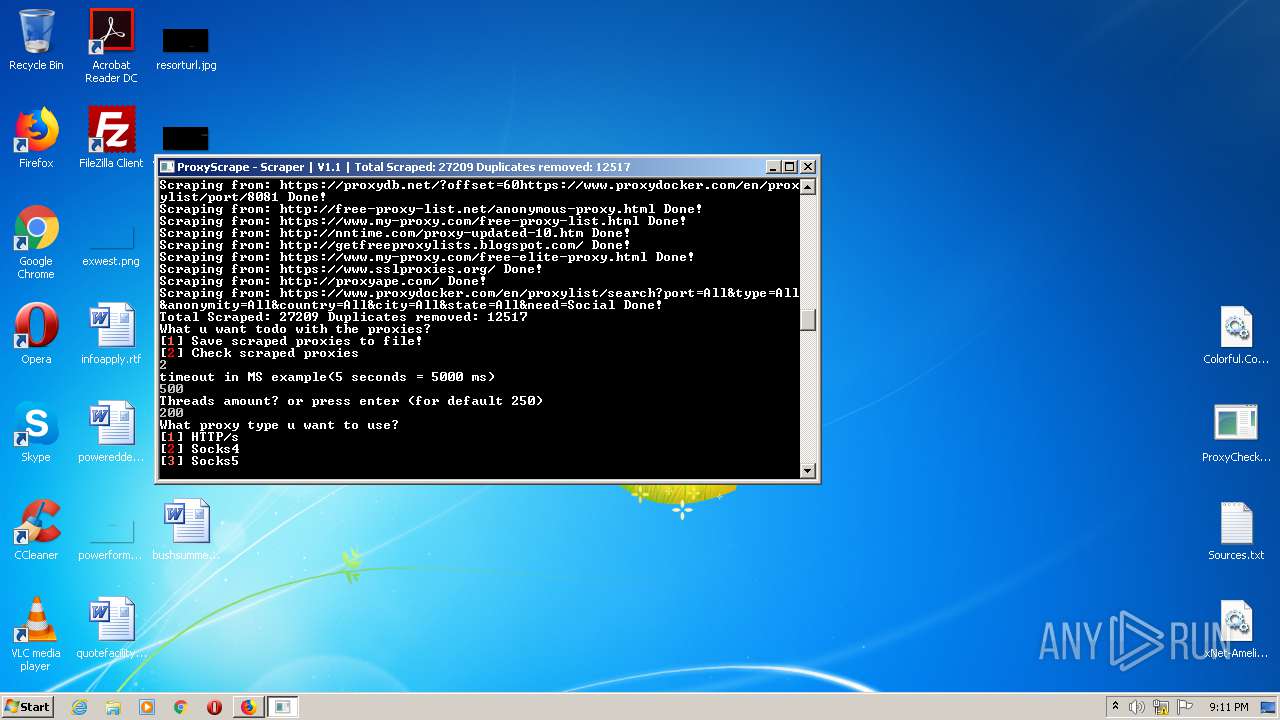Open the resorturl.jpg file on desktop
The width and height of the screenshot is (1280, 720).
click(x=186, y=48)
